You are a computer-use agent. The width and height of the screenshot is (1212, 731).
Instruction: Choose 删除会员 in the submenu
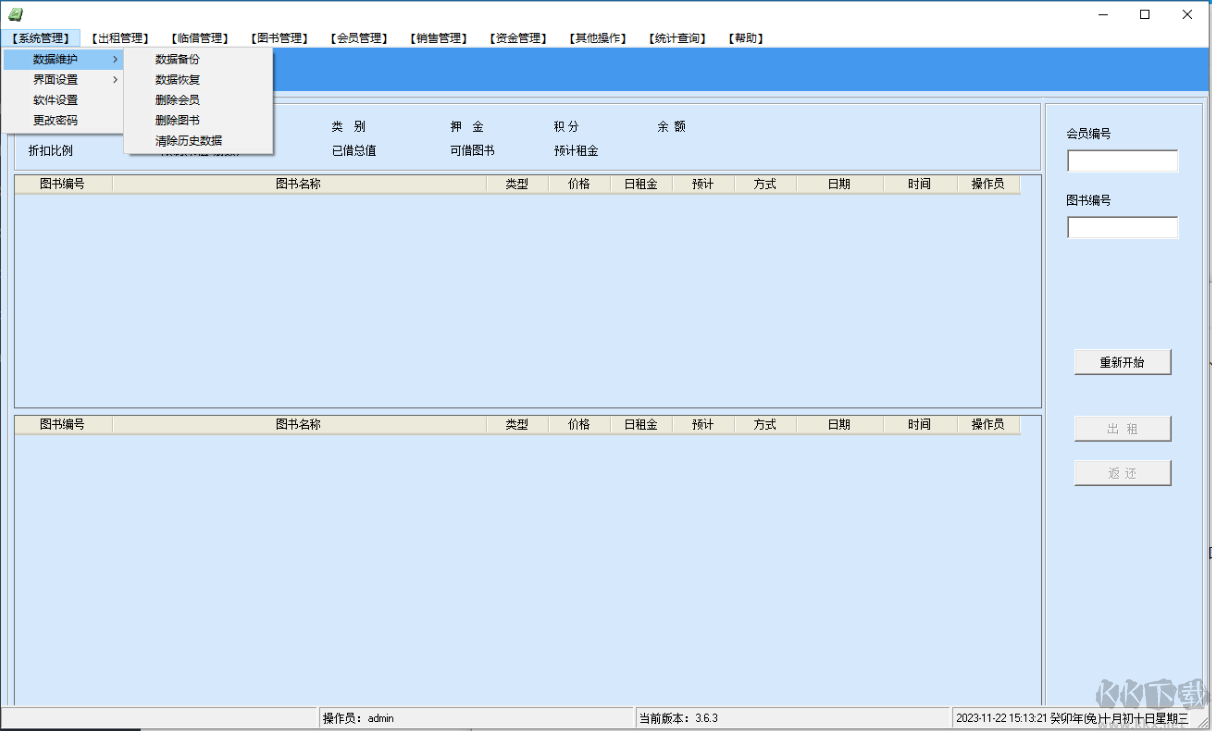pyautogui.click(x=198, y=100)
